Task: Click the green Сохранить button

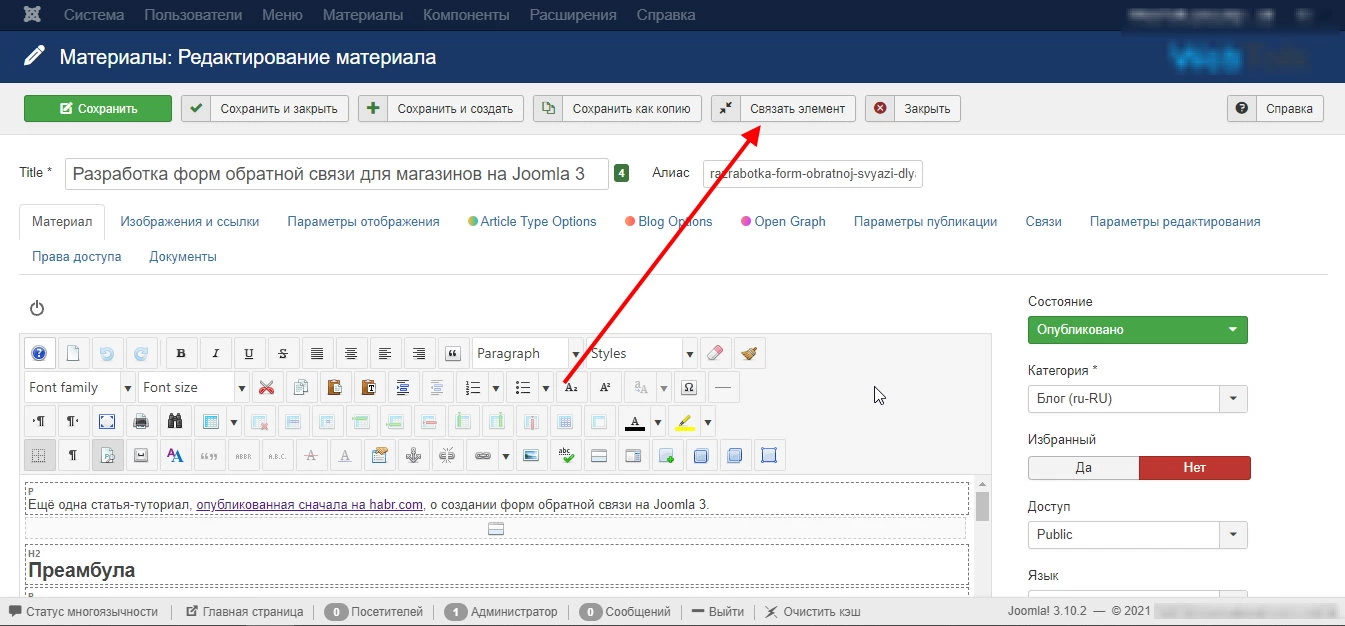Action: 98,109
